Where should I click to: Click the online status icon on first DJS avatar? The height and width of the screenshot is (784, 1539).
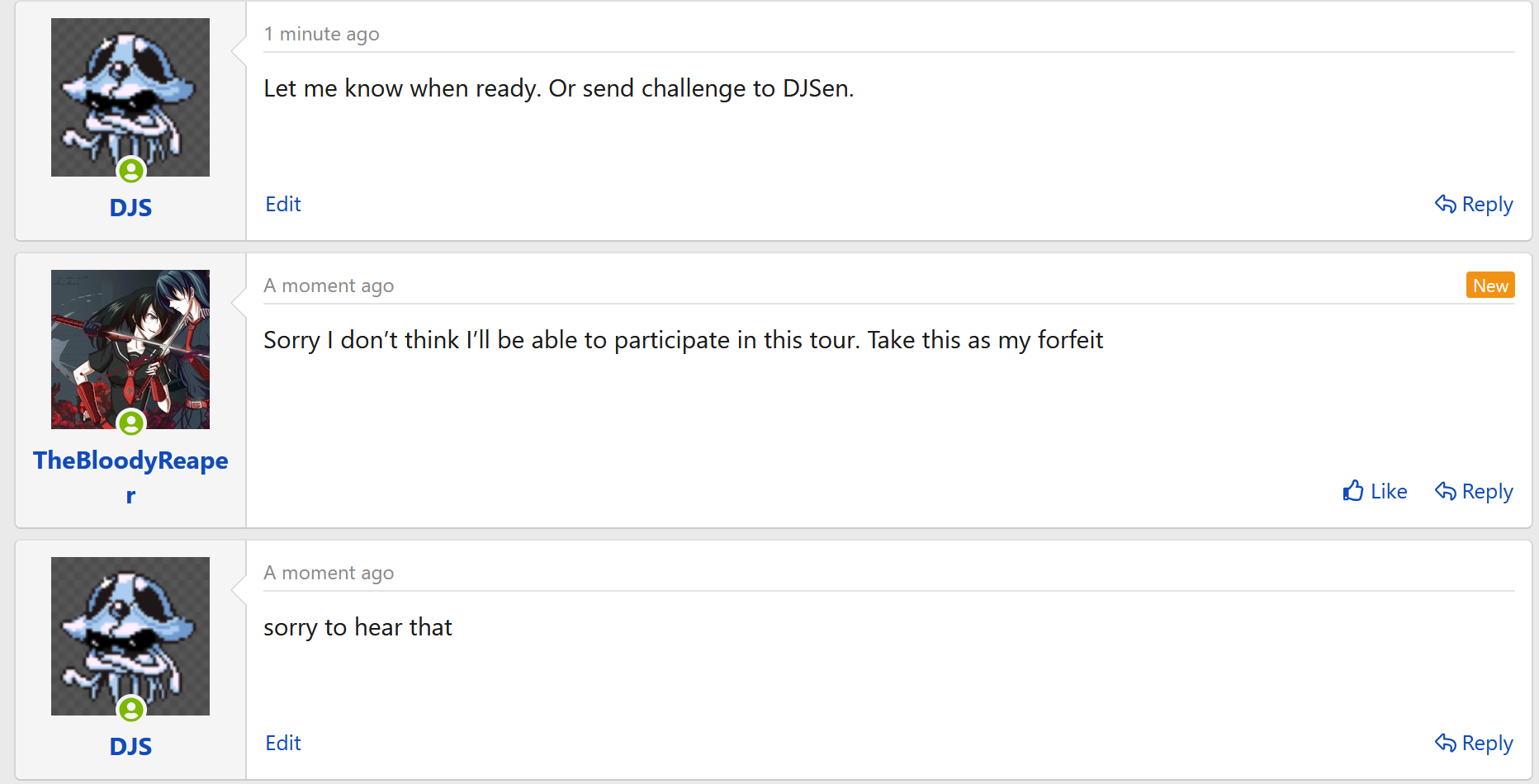click(131, 171)
